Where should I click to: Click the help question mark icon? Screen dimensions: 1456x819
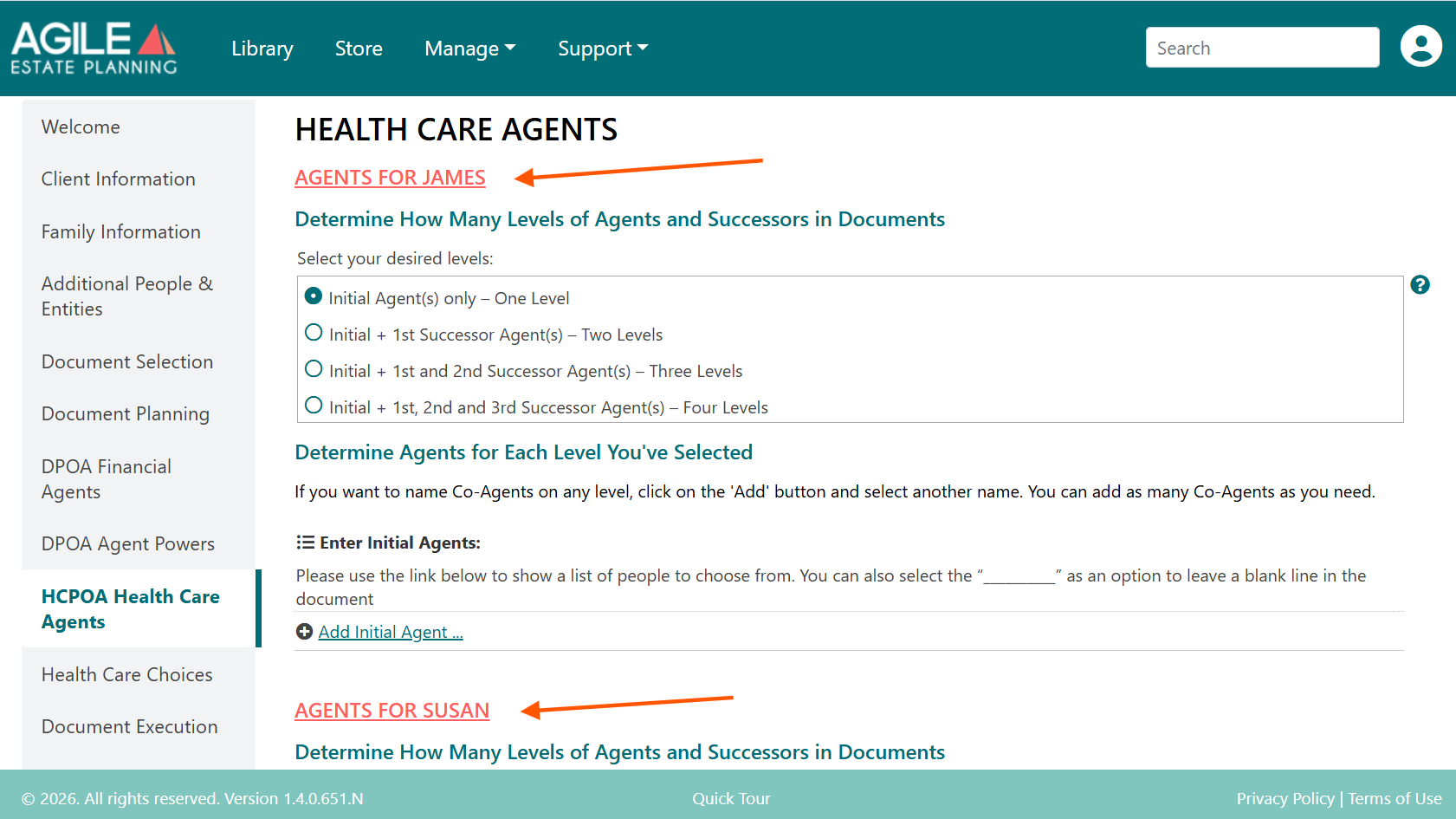pos(1420,284)
